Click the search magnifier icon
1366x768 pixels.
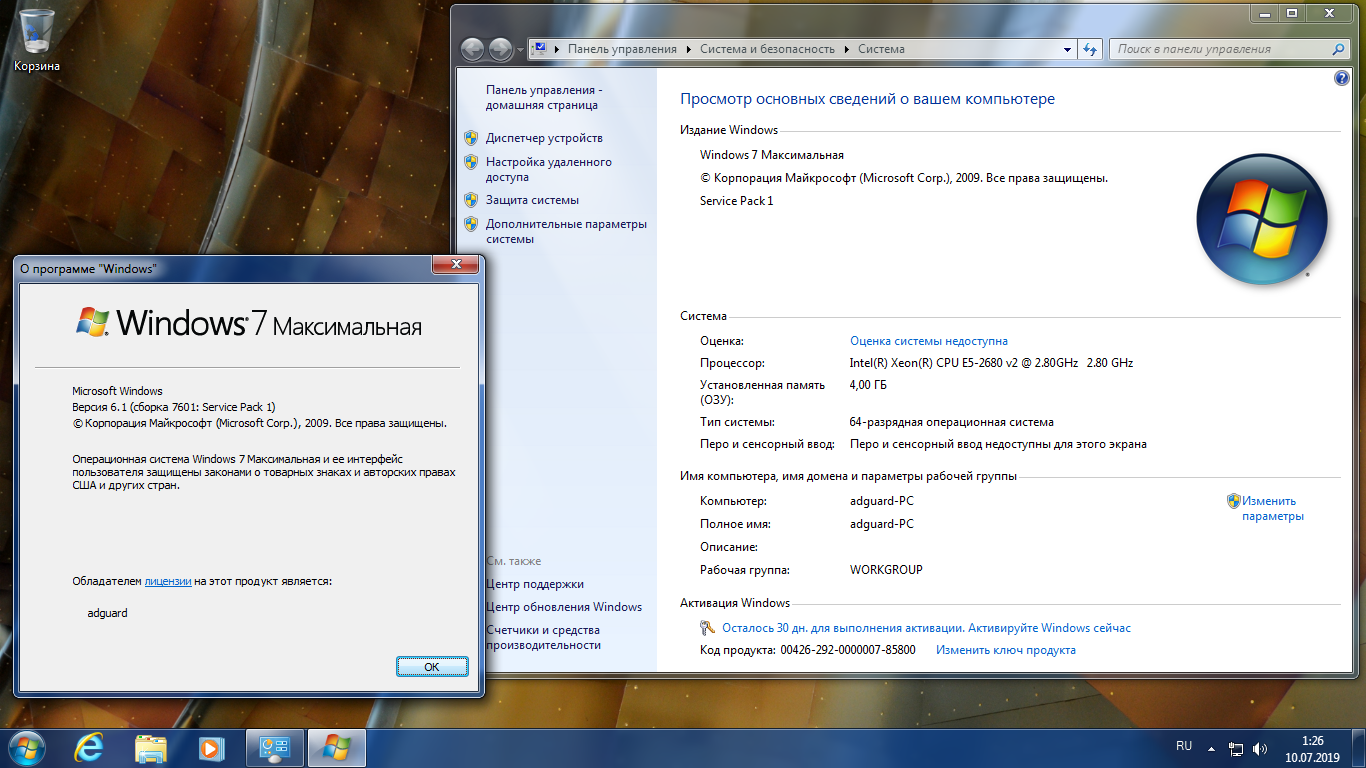[x=1339, y=49]
